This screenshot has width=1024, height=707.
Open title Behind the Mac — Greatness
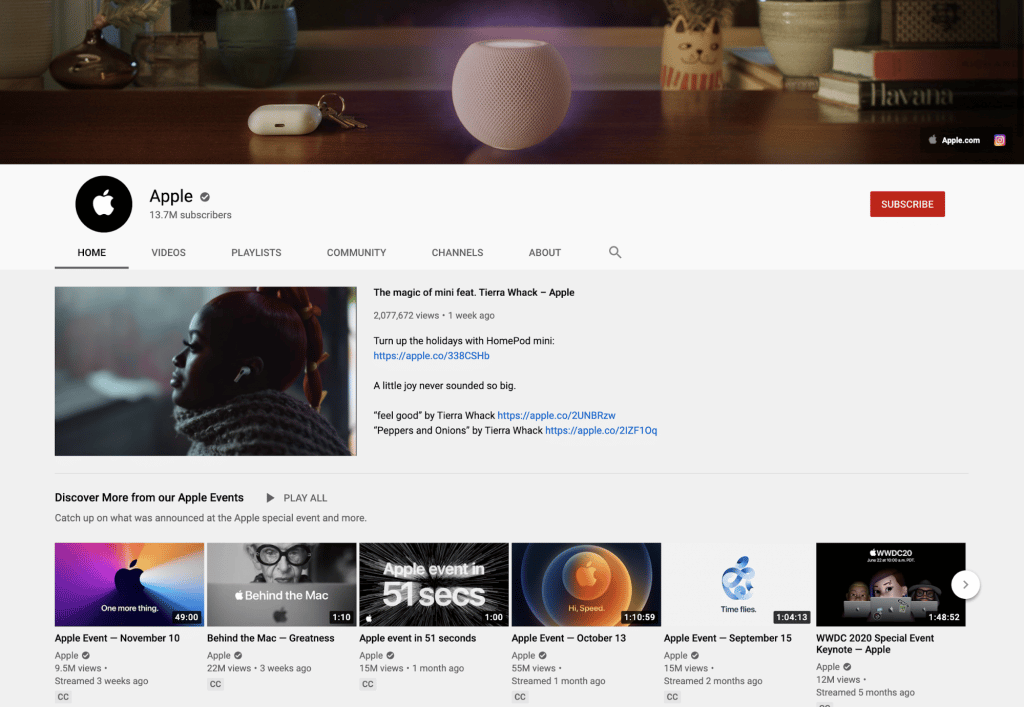point(270,638)
